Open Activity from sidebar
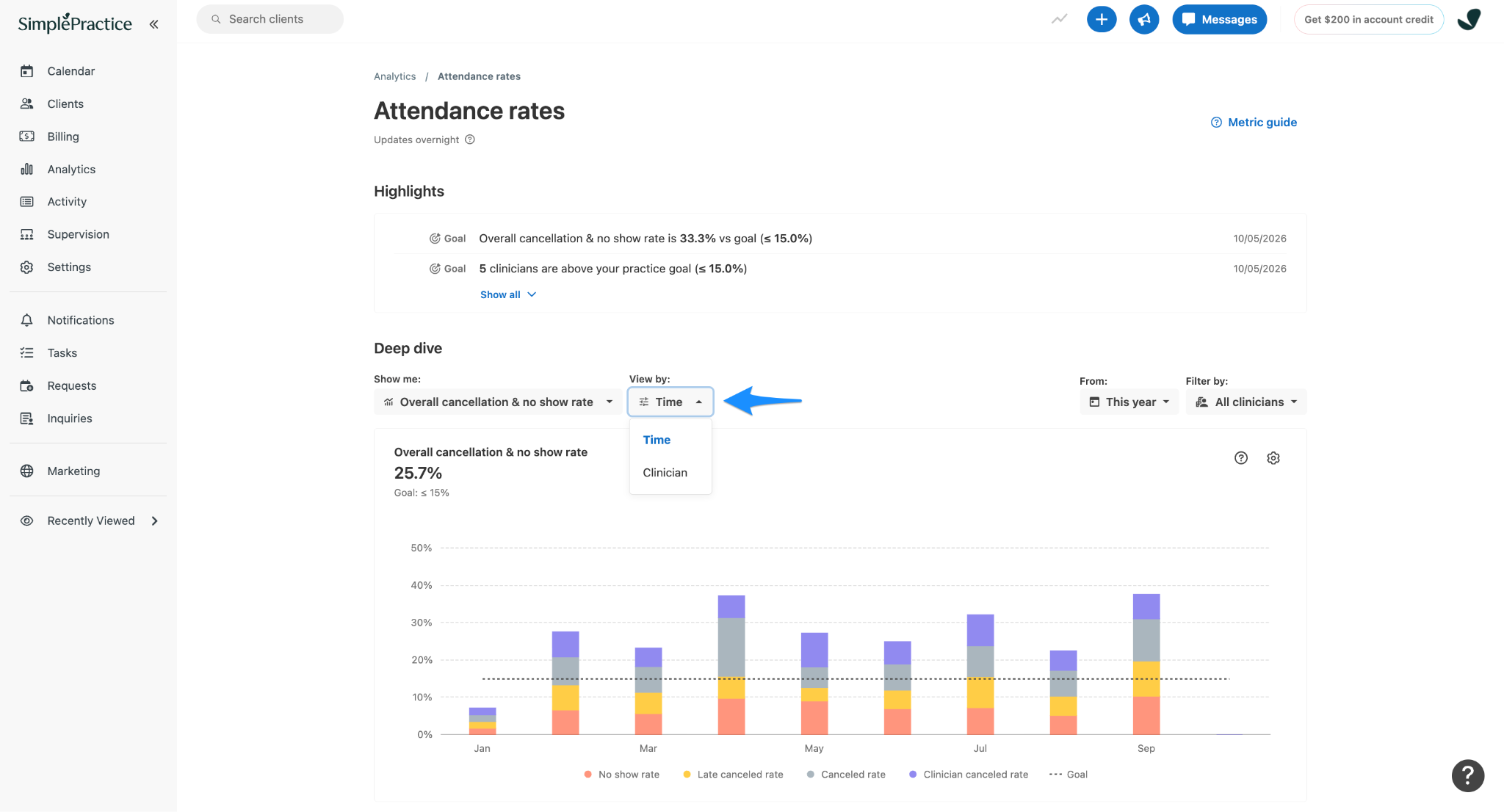This screenshot has width=1504, height=812. pyautogui.click(x=67, y=201)
